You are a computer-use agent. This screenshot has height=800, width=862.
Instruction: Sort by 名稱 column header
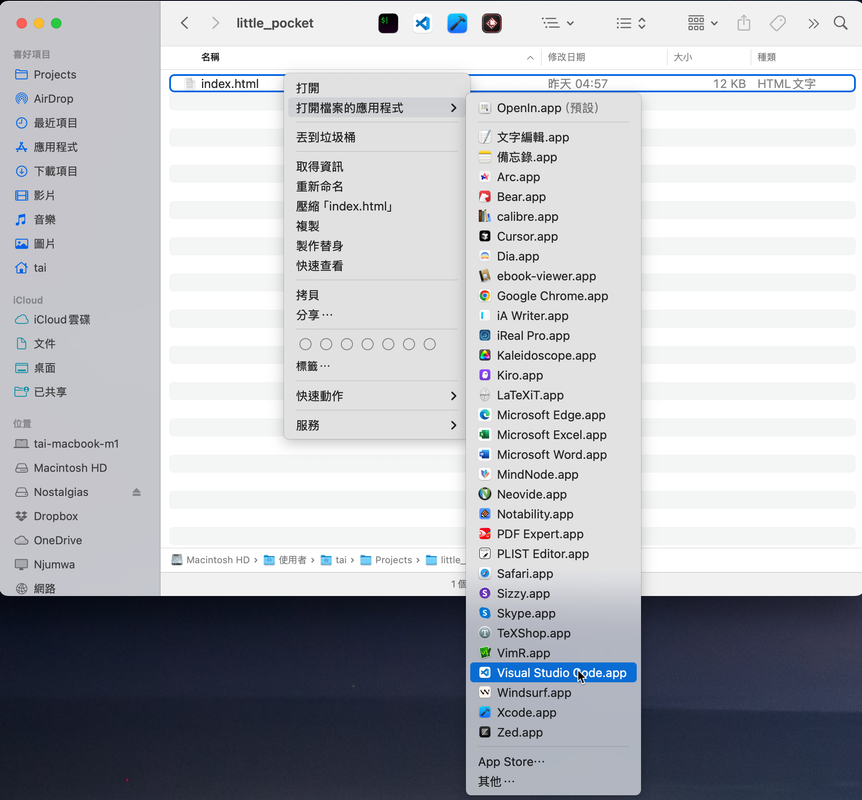click(210, 57)
